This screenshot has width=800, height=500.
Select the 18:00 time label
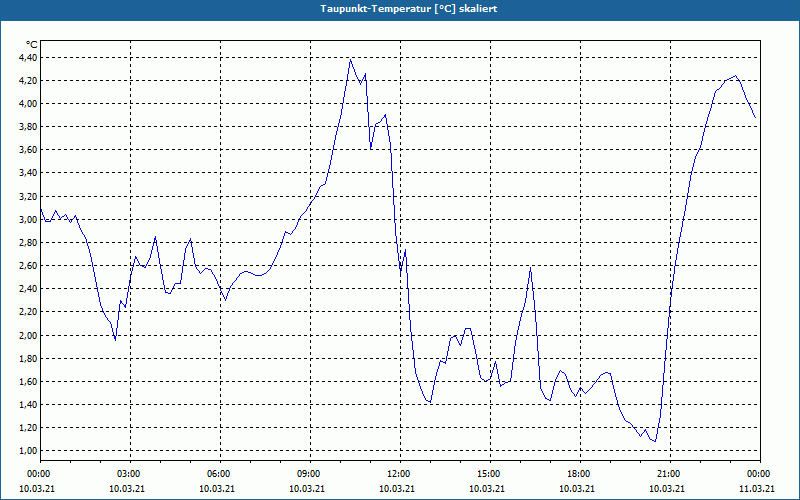(580, 474)
